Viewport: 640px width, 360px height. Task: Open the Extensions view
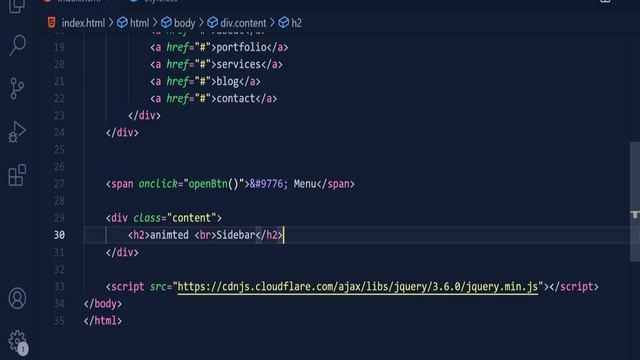(17, 176)
